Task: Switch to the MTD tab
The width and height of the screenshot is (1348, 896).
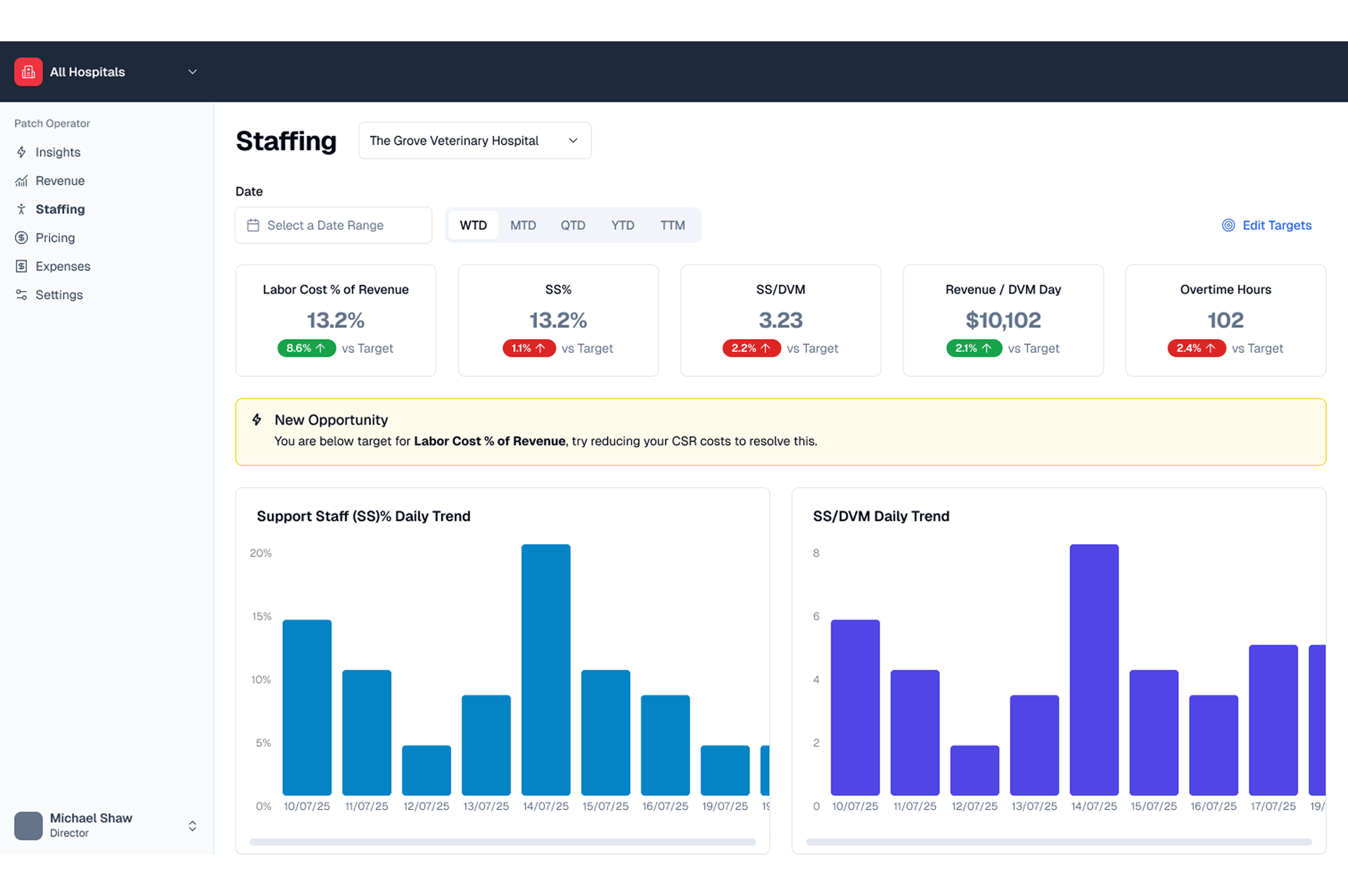Action: tap(523, 225)
